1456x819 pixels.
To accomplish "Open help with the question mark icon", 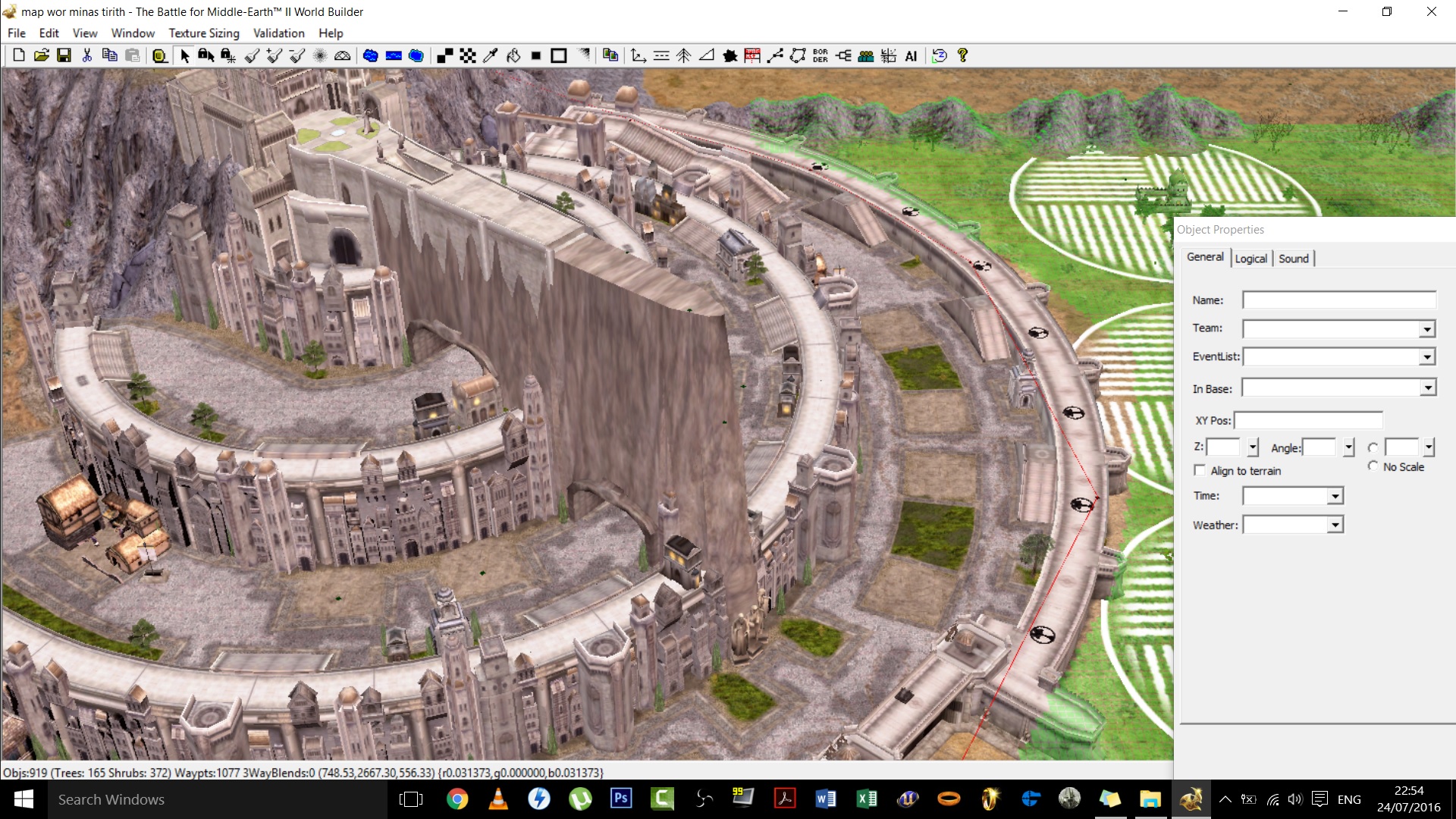I will 963,55.
